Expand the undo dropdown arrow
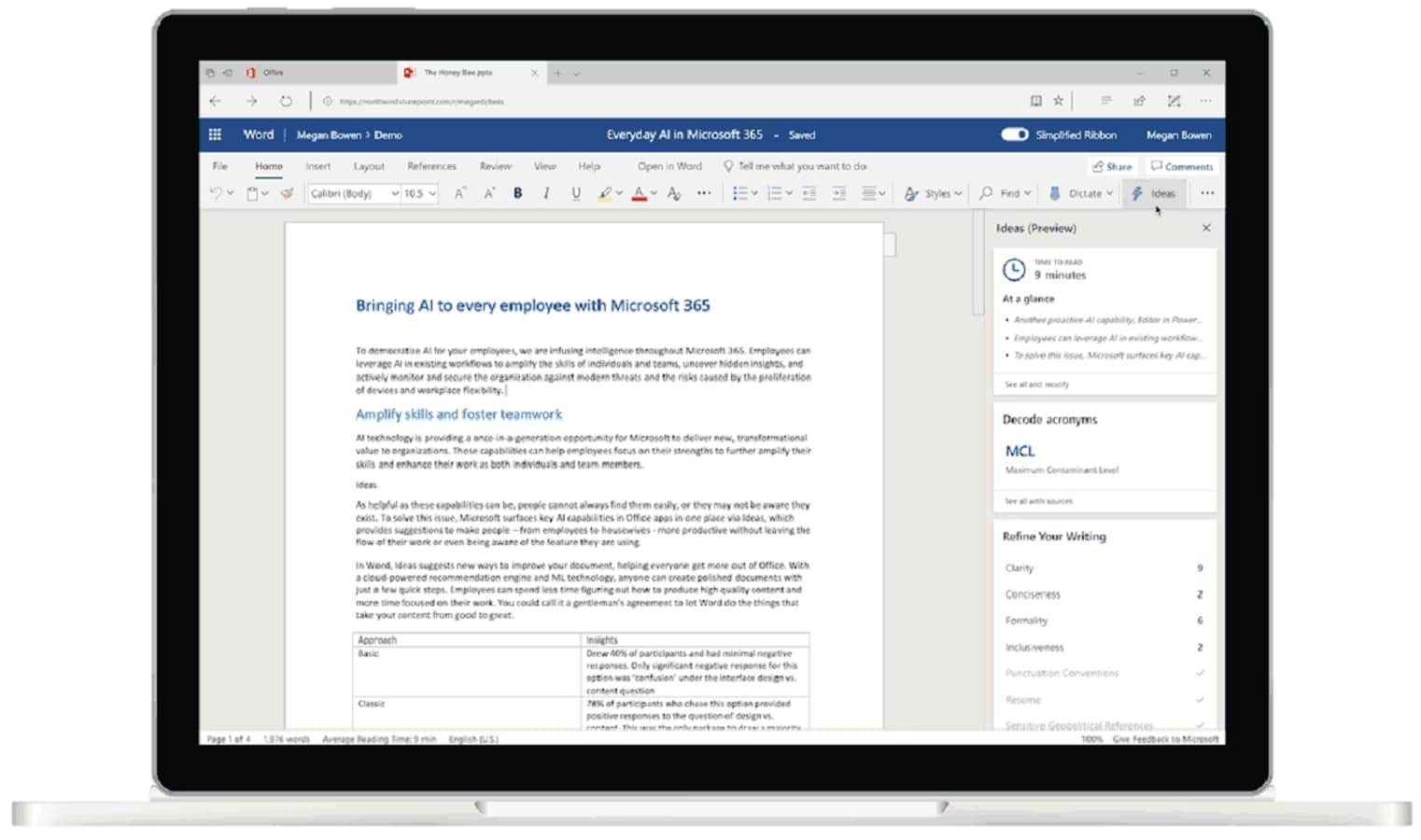Screen dimensions: 1421x840 coord(230,194)
